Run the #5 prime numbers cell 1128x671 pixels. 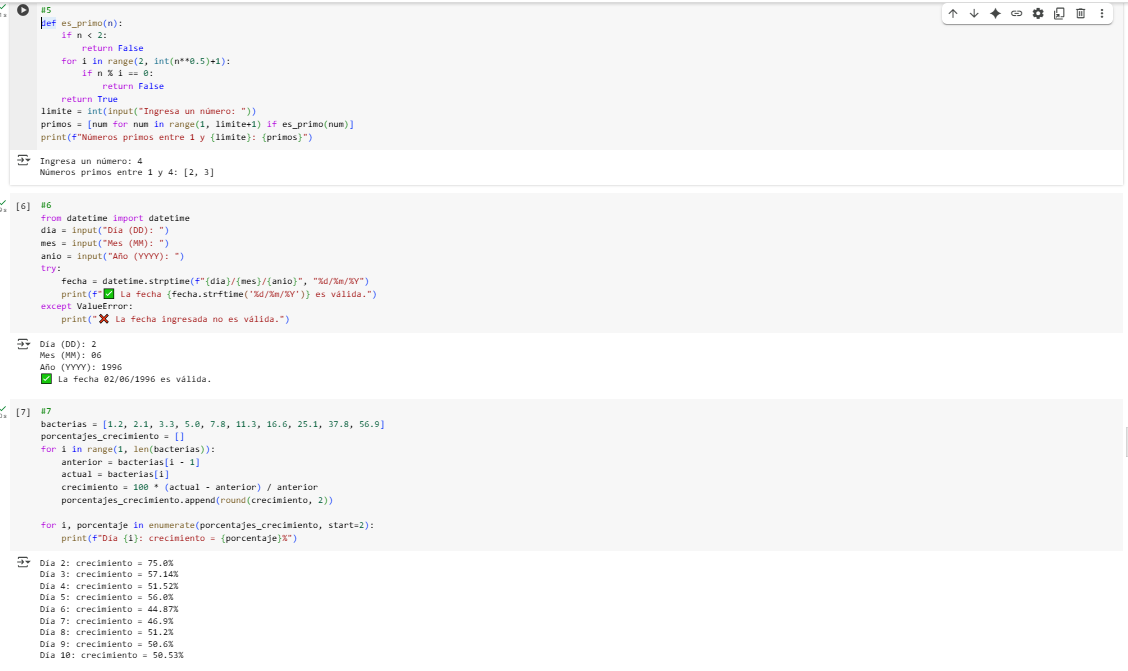(x=23, y=10)
